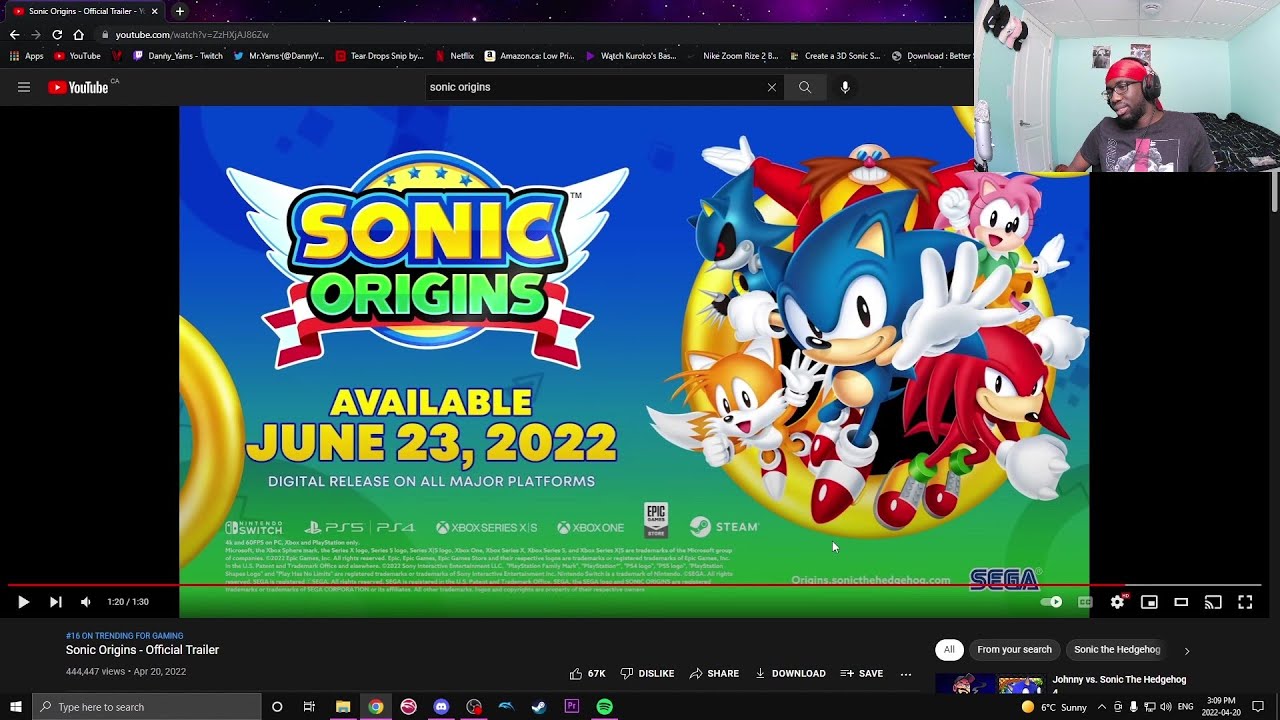Open the Mr.Yams Twitter bookmark
This screenshot has height=720, width=1280.
[279, 56]
